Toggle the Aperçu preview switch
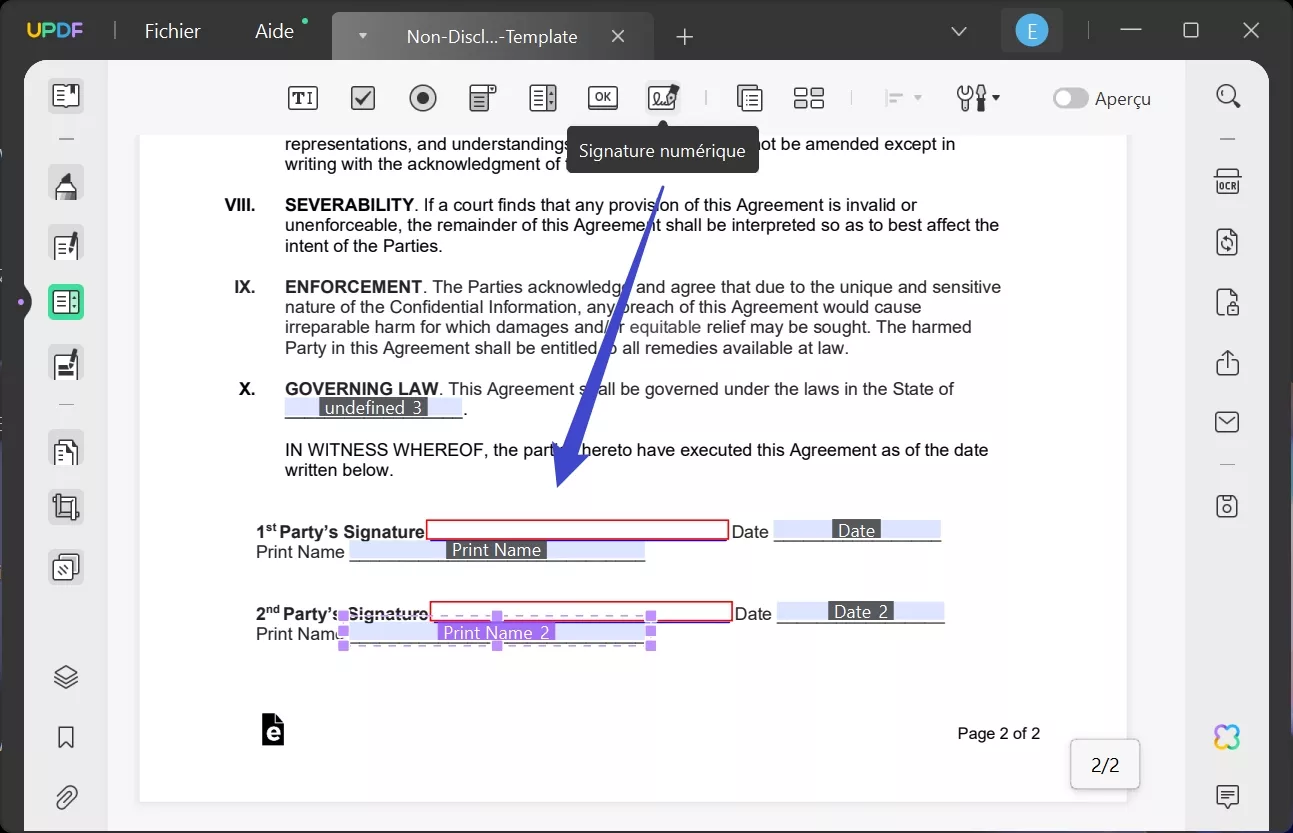 coord(1070,98)
